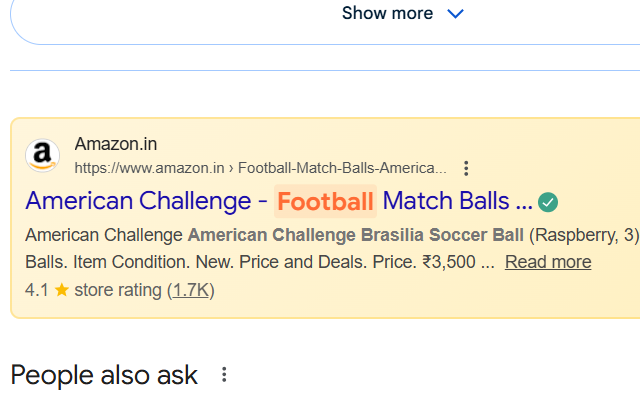Click the bold American Challenge Brasilia Soccer Ball text

coord(355,235)
